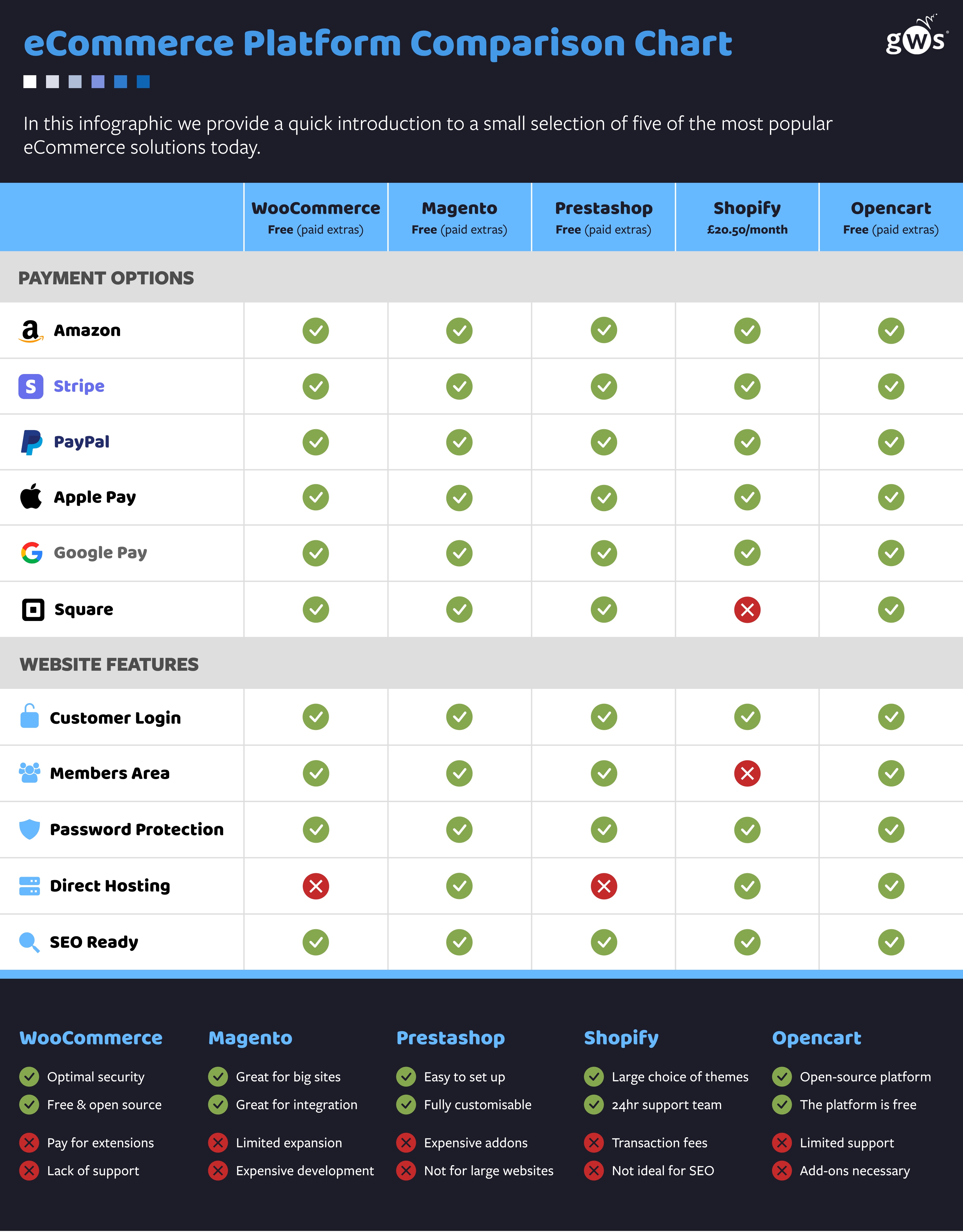Click the Google Pay row label
This screenshot has height=1232, width=963.
click(100, 553)
